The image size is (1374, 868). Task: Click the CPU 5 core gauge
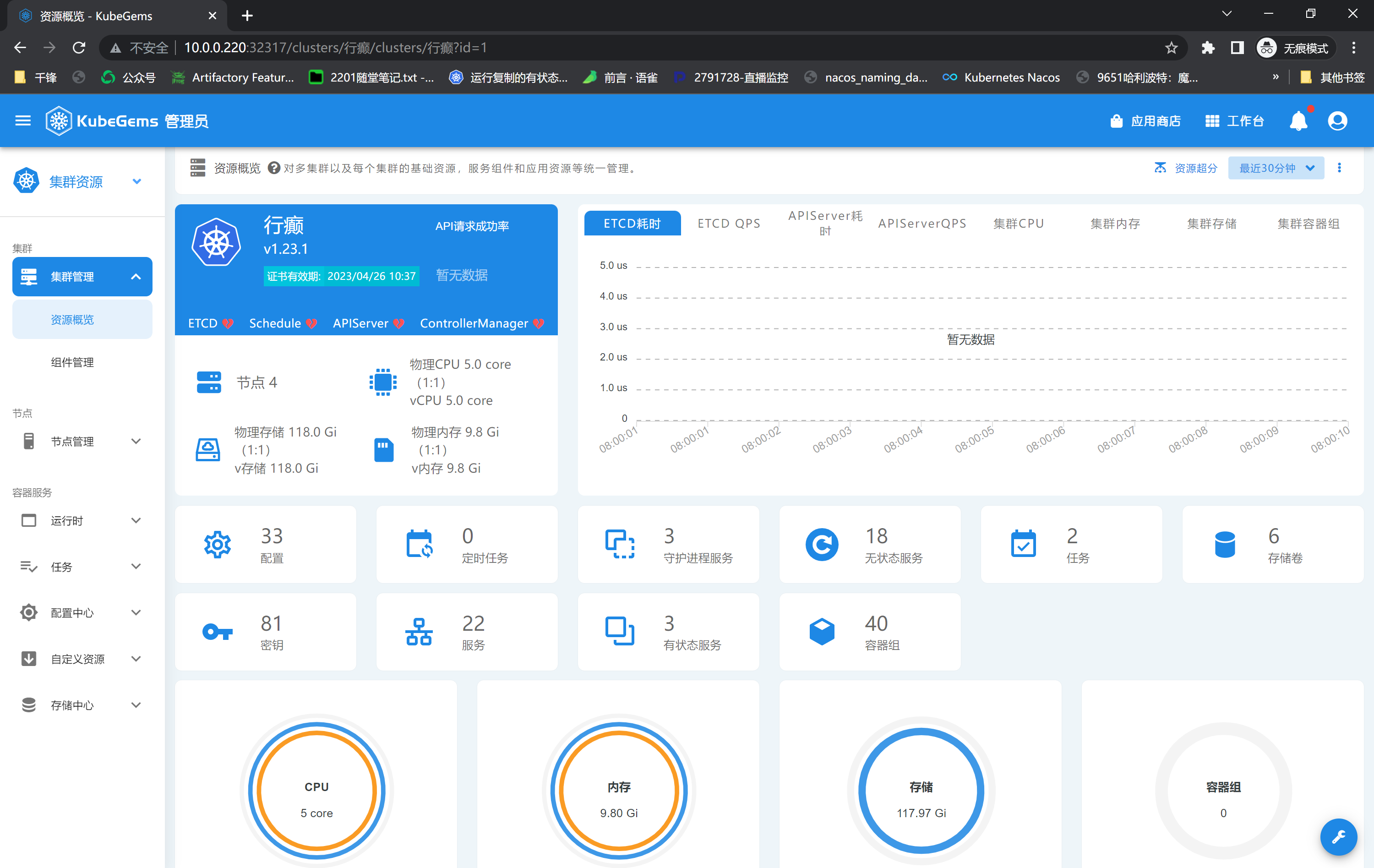coord(316,791)
